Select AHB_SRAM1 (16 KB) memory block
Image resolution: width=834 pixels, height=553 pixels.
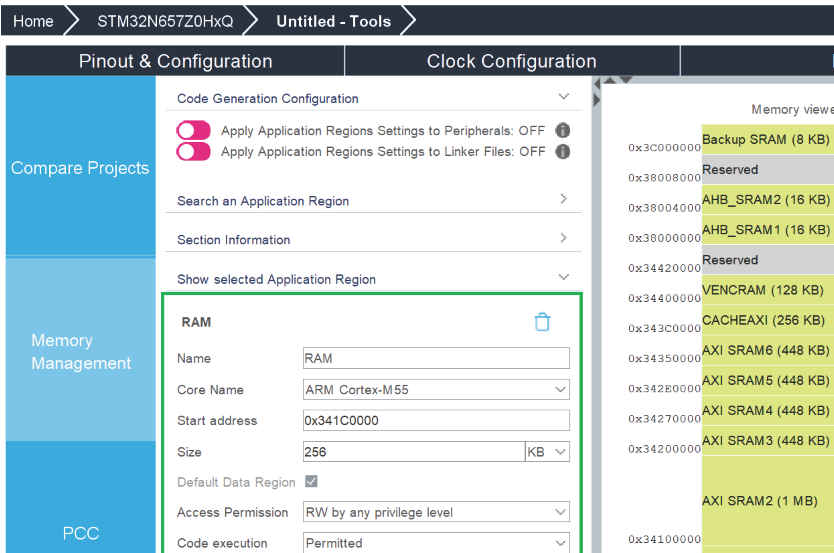coord(768,230)
